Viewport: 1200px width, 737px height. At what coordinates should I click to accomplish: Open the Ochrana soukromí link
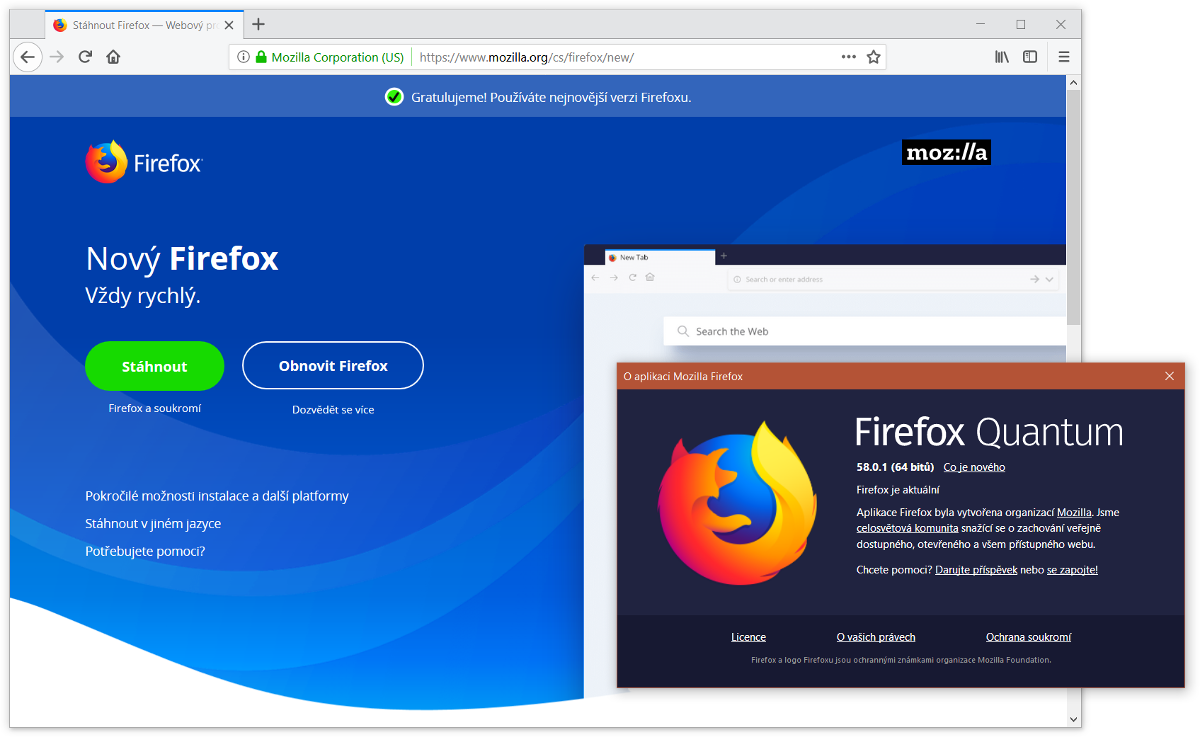point(1028,637)
